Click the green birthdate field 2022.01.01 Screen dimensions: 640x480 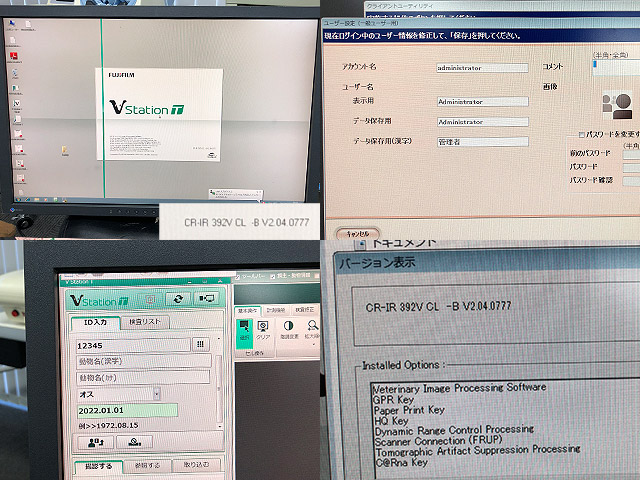click(x=127, y=410)
